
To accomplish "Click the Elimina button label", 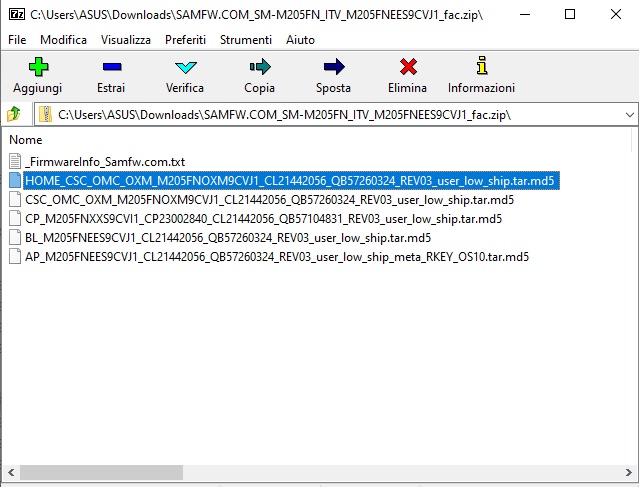I will (408, 88).
